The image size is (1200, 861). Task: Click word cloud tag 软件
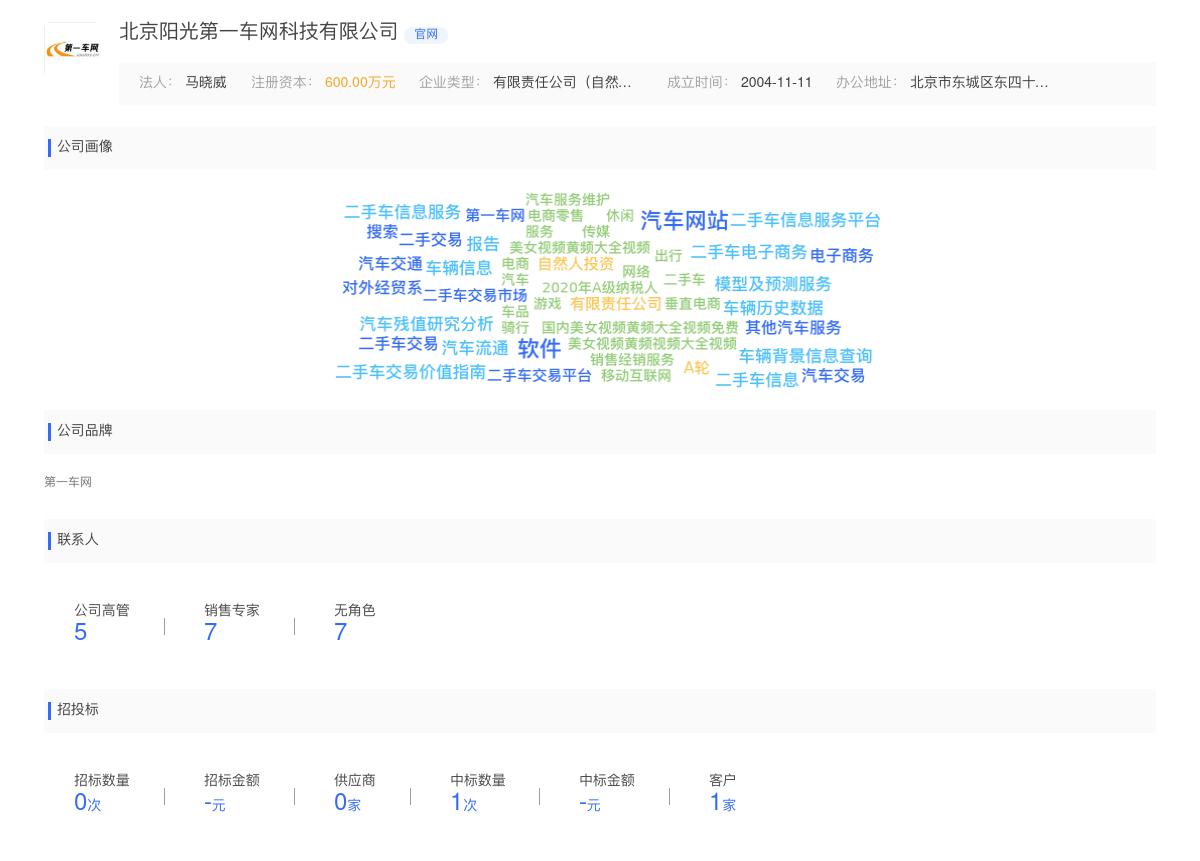coord(539,348)
